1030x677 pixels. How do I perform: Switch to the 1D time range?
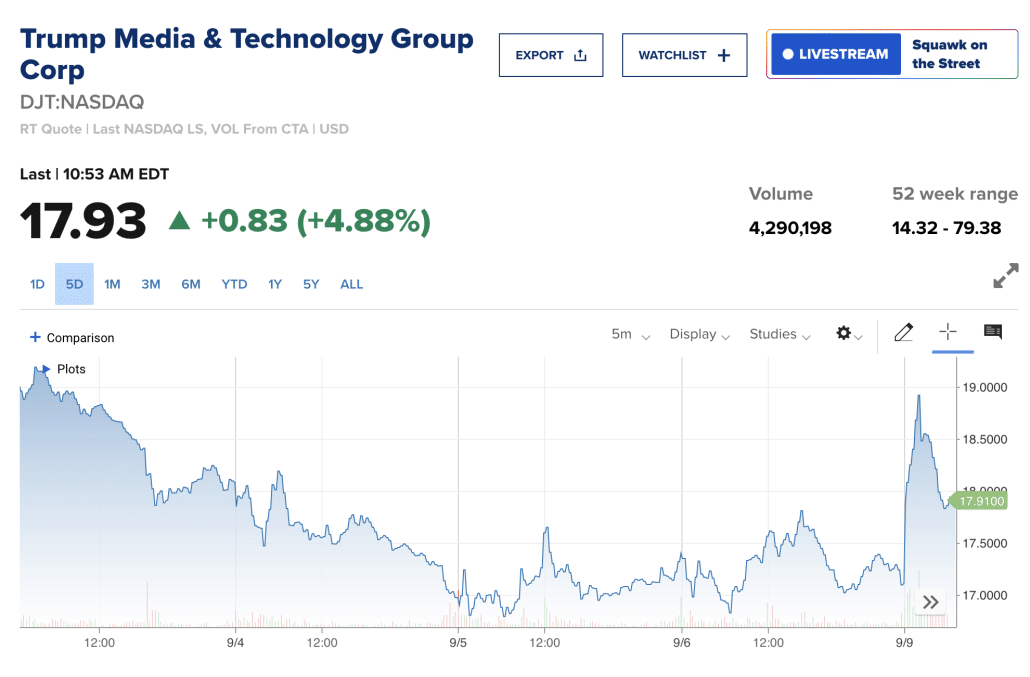[37, 284]
